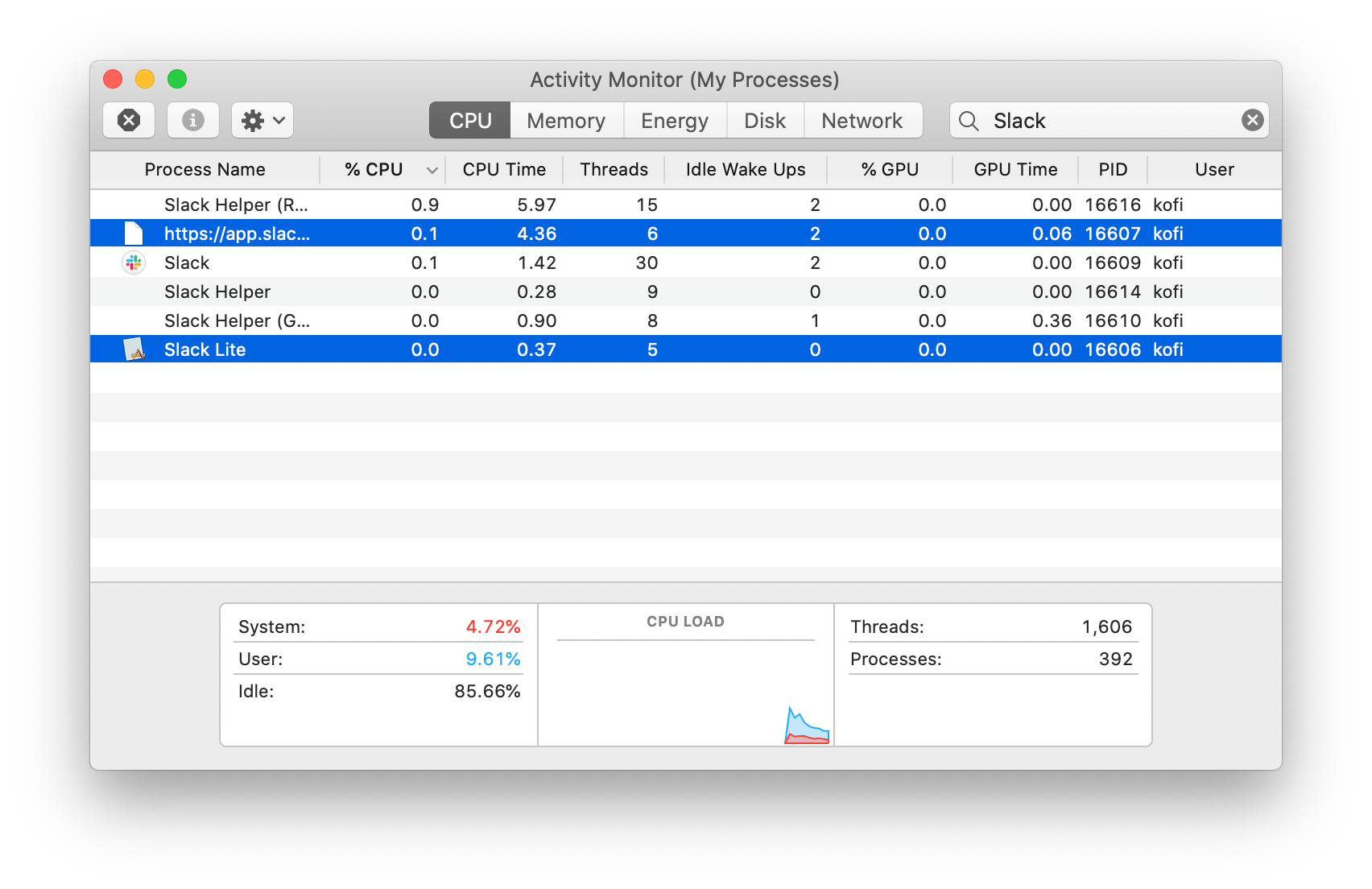The width and height of the screenshot is (1372, 889).
Task: Switch to the Energy tab
Action: [x=675, y=121]
